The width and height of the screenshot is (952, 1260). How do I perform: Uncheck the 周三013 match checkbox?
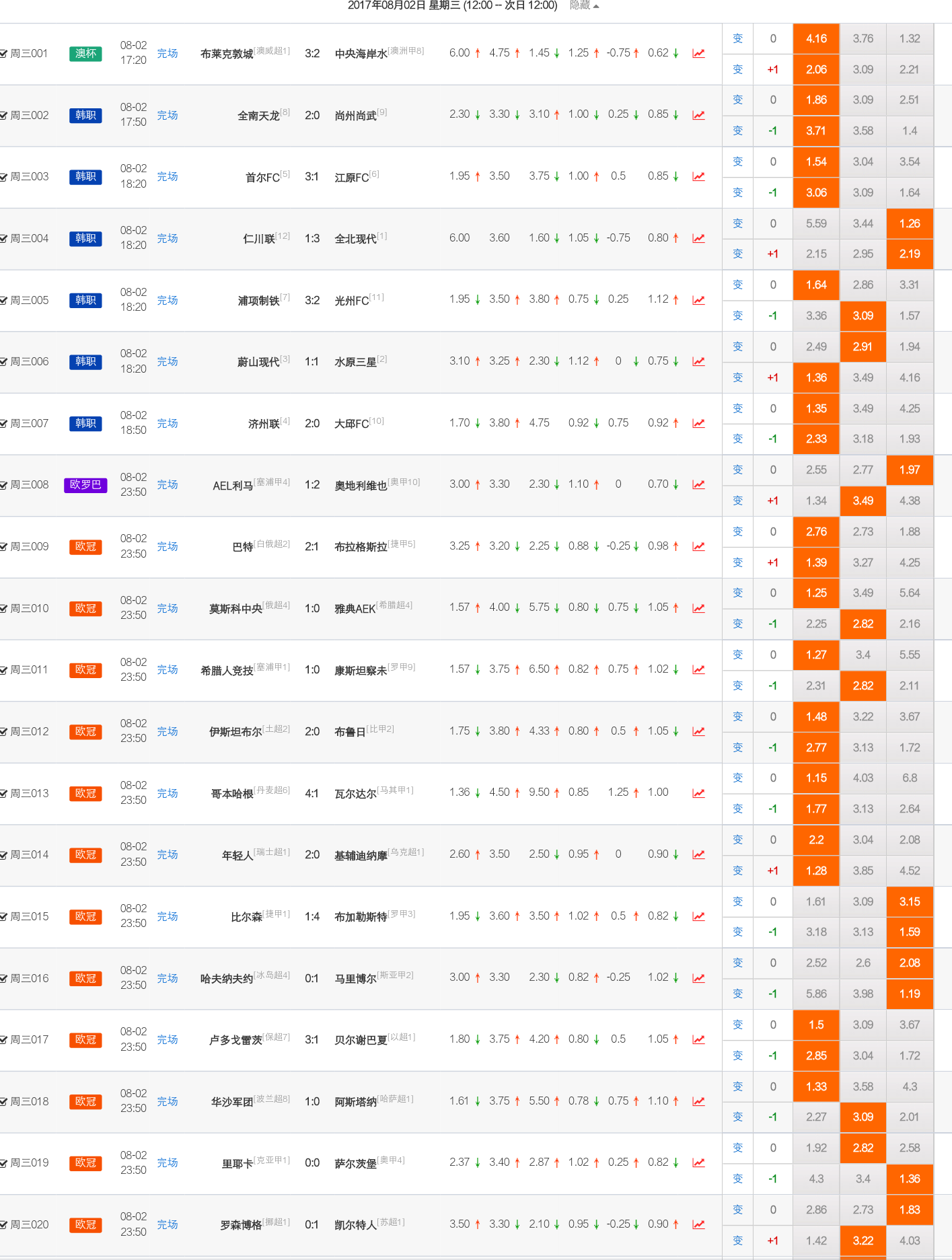click(3, 794)
